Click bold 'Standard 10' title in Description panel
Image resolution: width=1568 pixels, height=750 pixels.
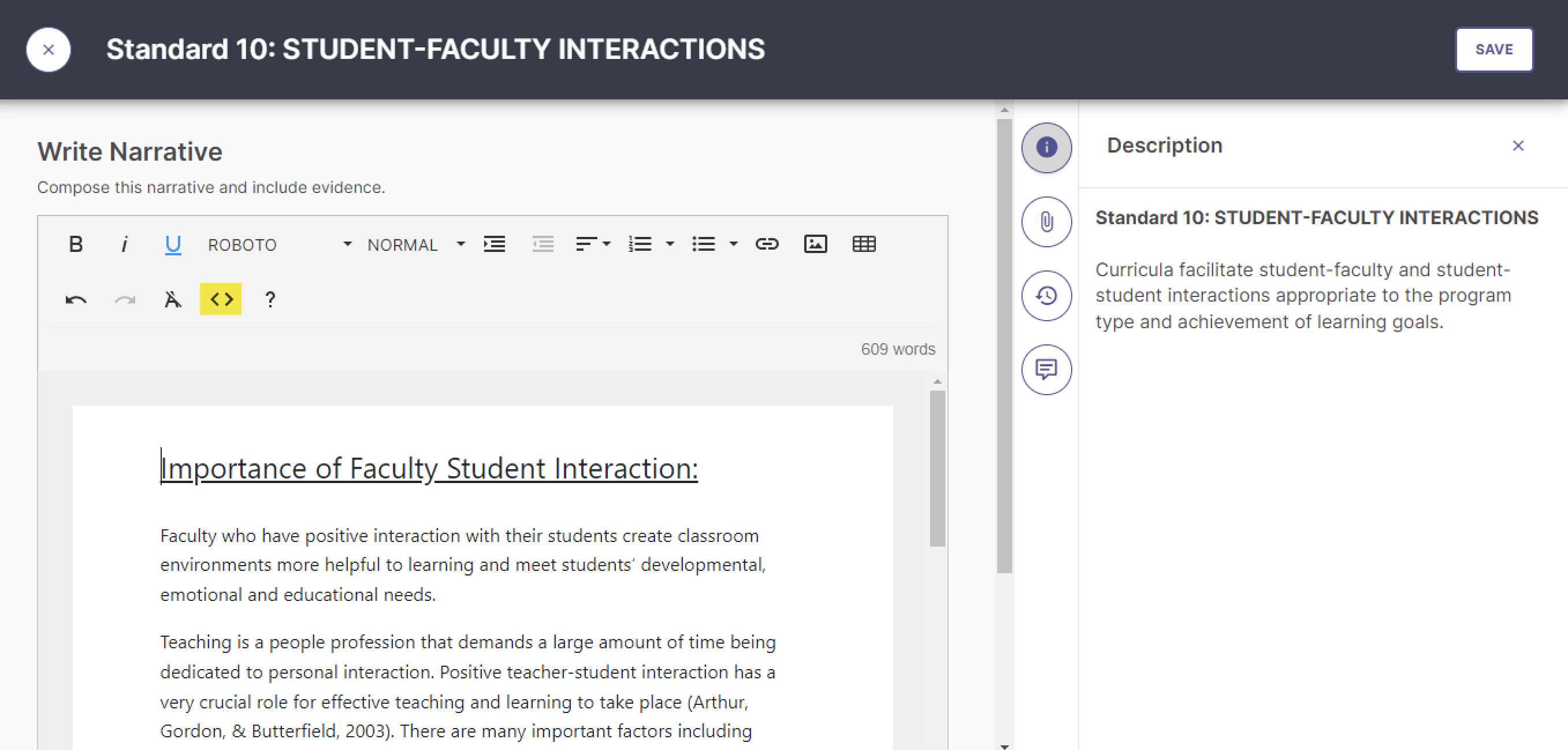point(1317,217)
